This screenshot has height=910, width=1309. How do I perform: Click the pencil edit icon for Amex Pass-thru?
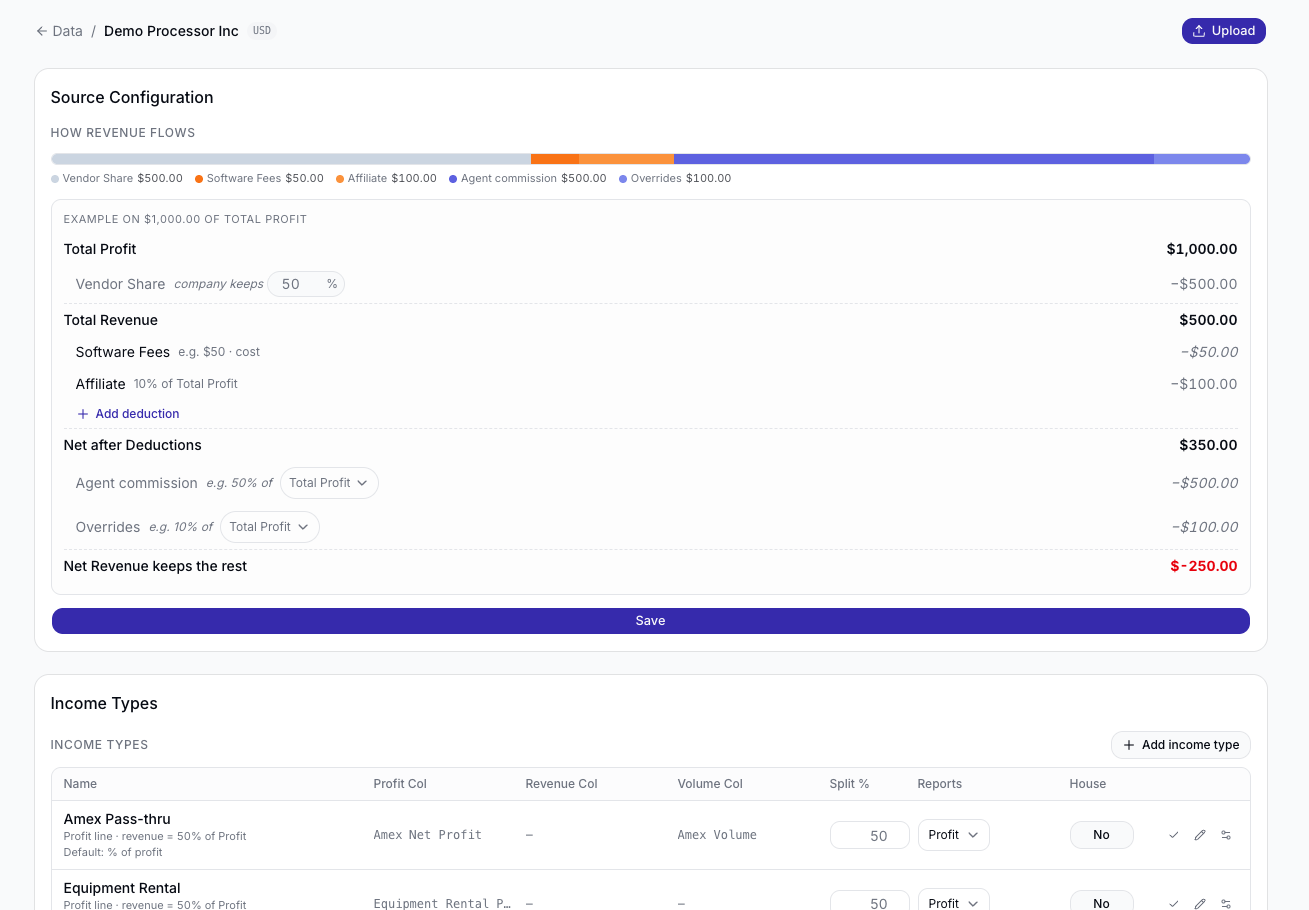coord(1200,835)
